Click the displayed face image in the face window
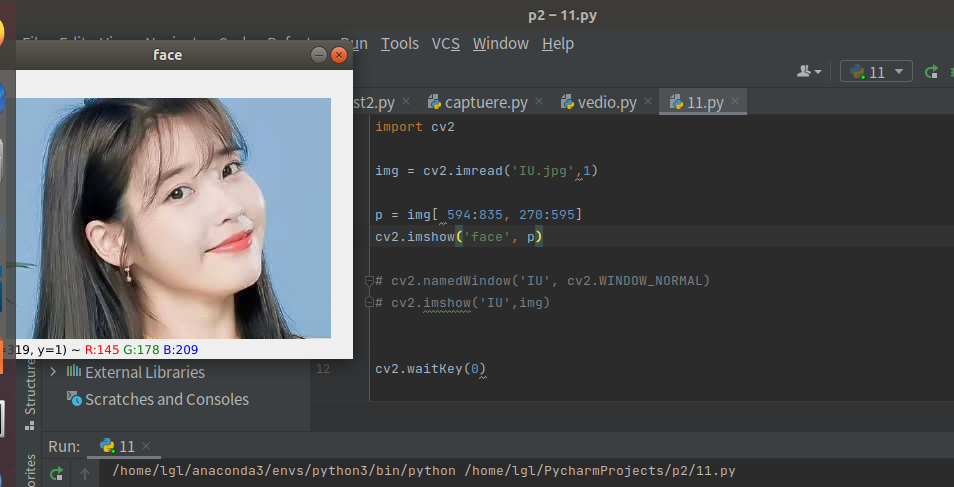954x487 pixels. (173, 218)
